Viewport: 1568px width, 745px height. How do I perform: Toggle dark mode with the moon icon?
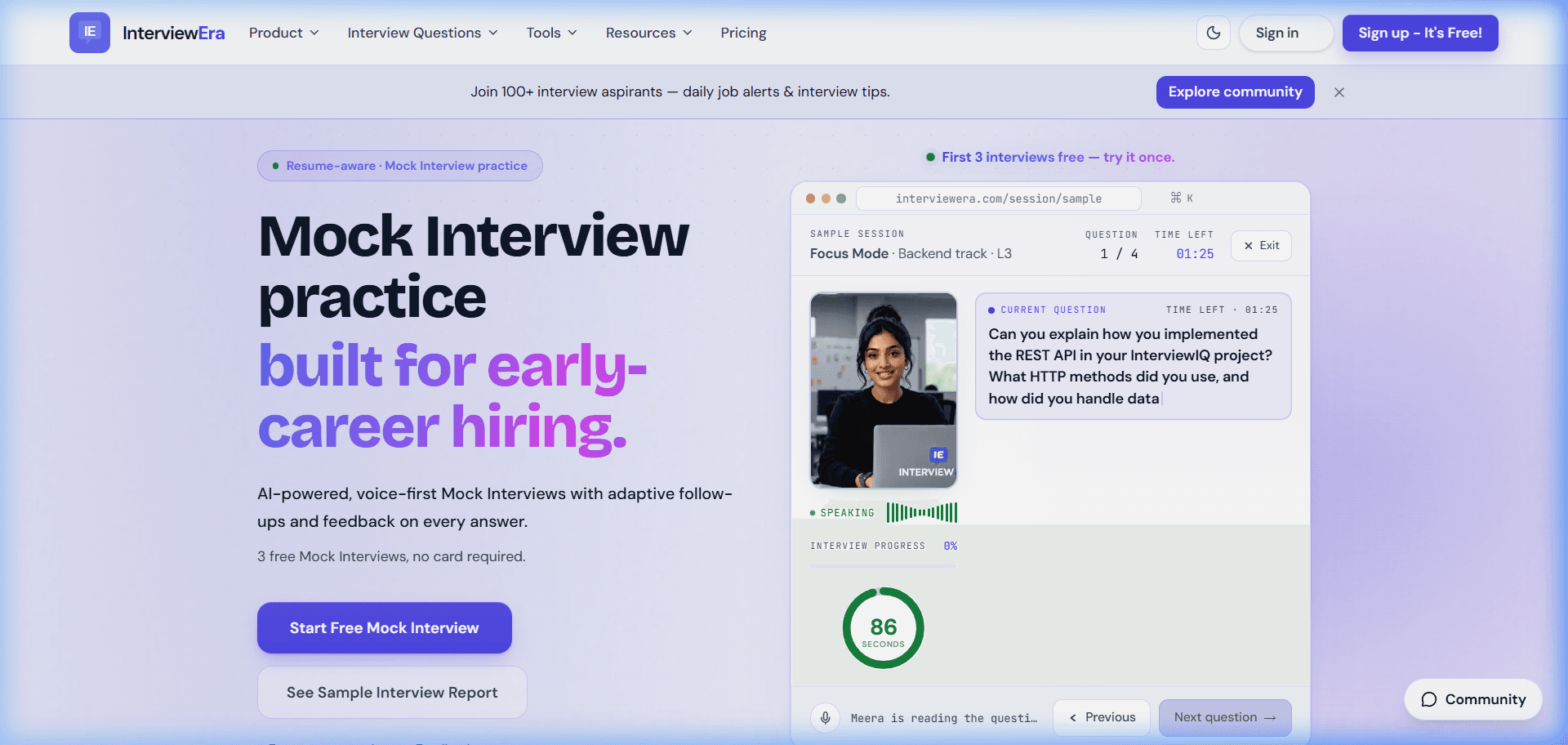click(x=1214, y=33)
